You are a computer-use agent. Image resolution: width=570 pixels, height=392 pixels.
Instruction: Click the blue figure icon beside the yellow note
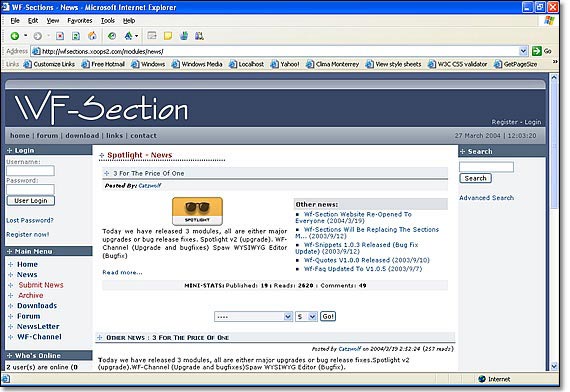(x=184, y=36)
